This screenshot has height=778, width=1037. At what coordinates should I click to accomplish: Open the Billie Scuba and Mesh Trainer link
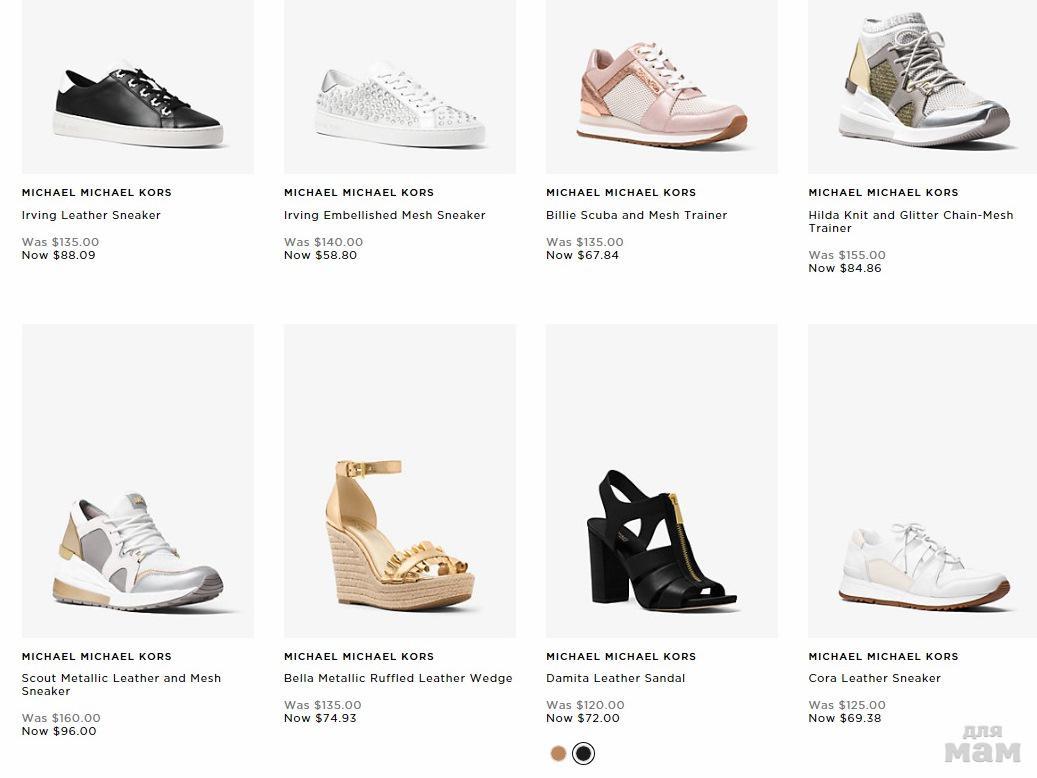[636, 215]
